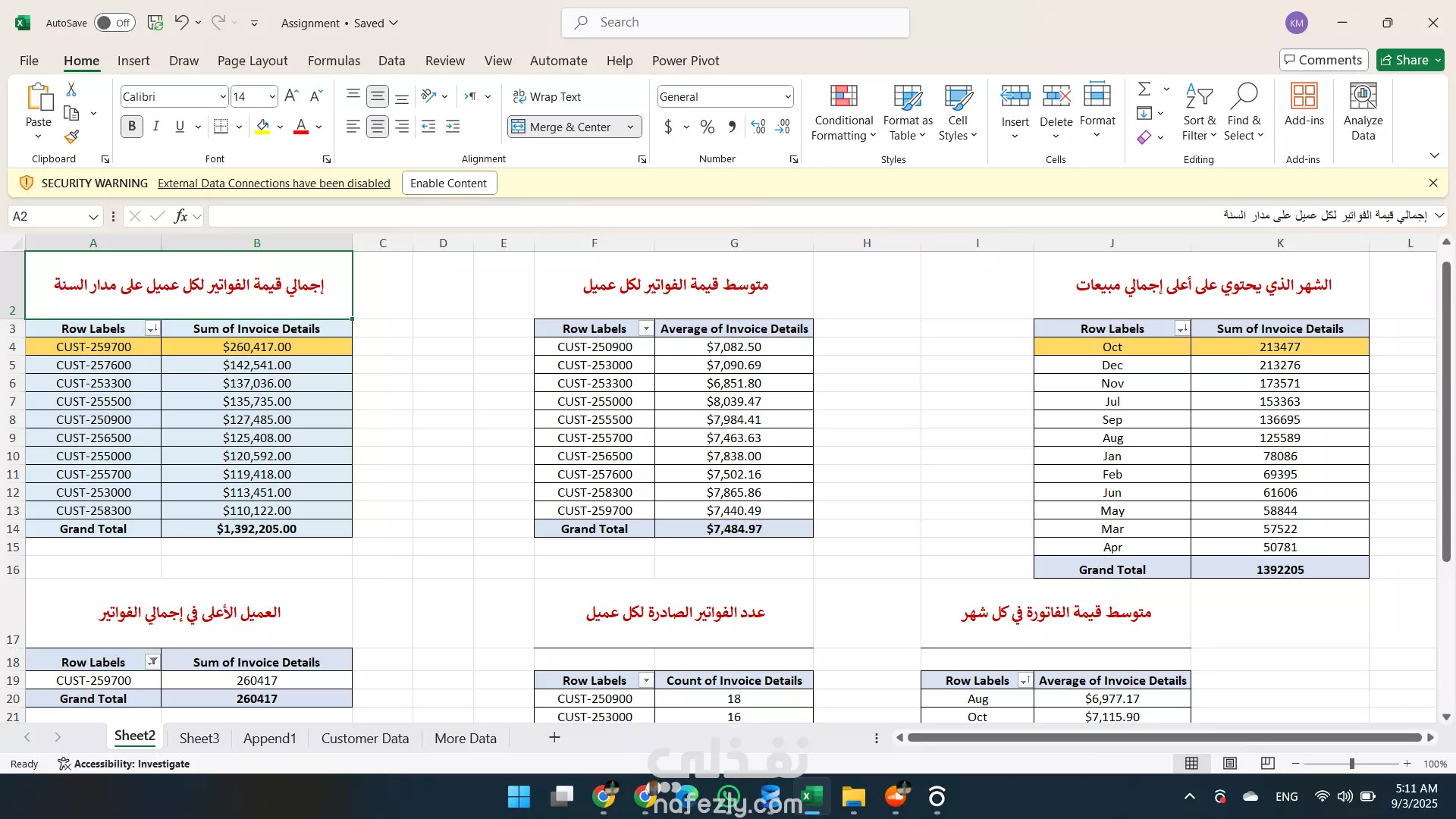1456x819 pixels.
Task: Click the Cut scissors icon
Action: point(71,89)
